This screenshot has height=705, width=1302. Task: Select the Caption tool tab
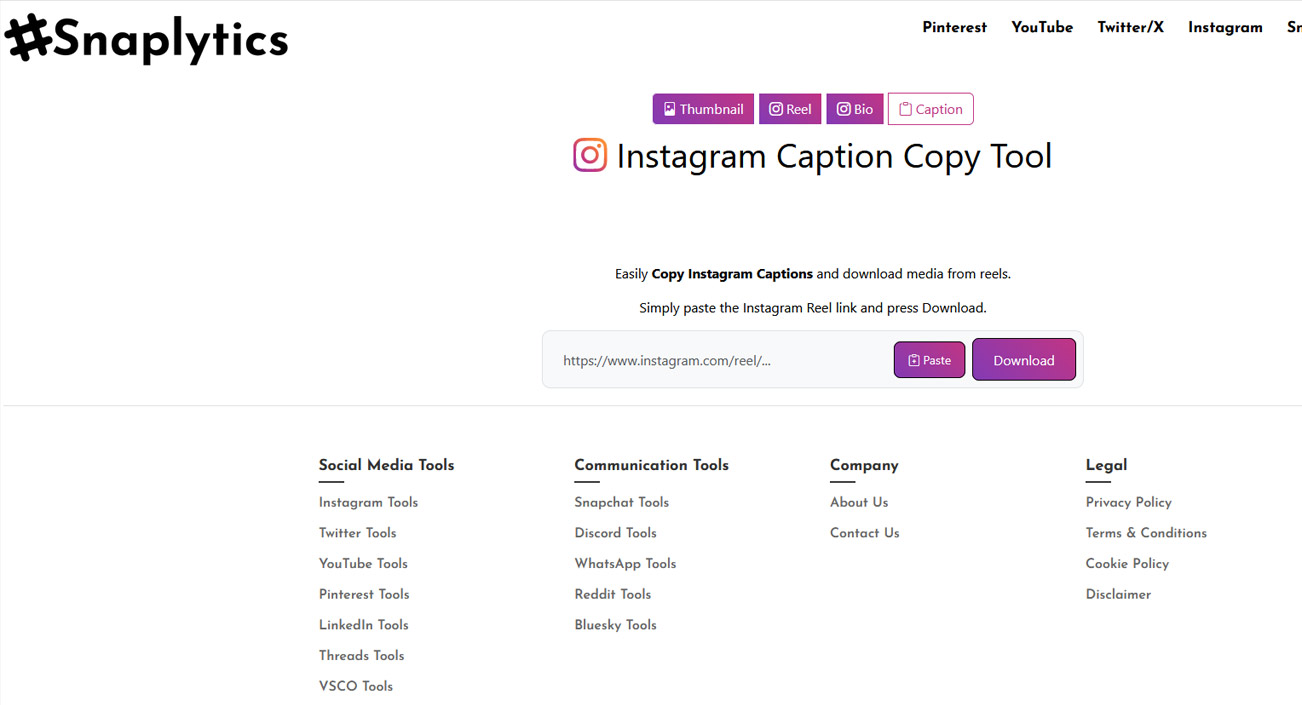(930, 109)
